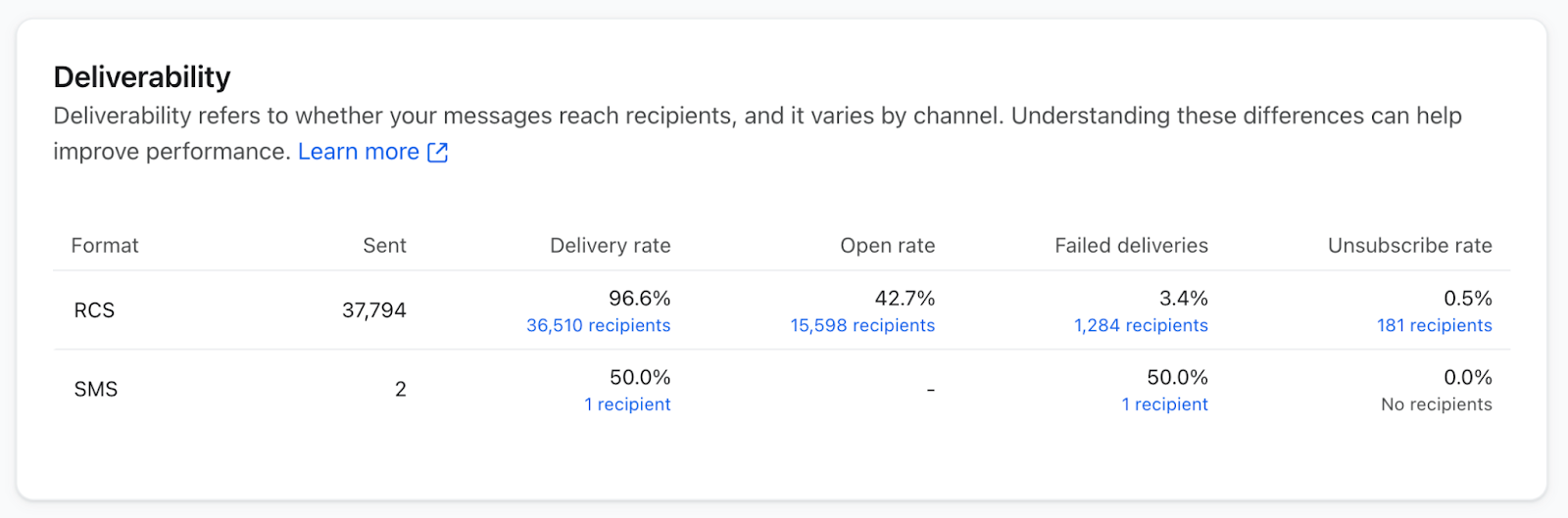Click the 96.6% RCS delivery rate value
The height and width of the screenshot is (518, 1568).
coord(639,299)
